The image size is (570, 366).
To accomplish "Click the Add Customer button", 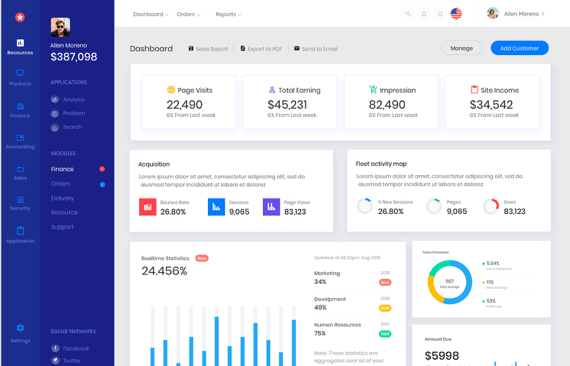I will [x=519, y=48].
